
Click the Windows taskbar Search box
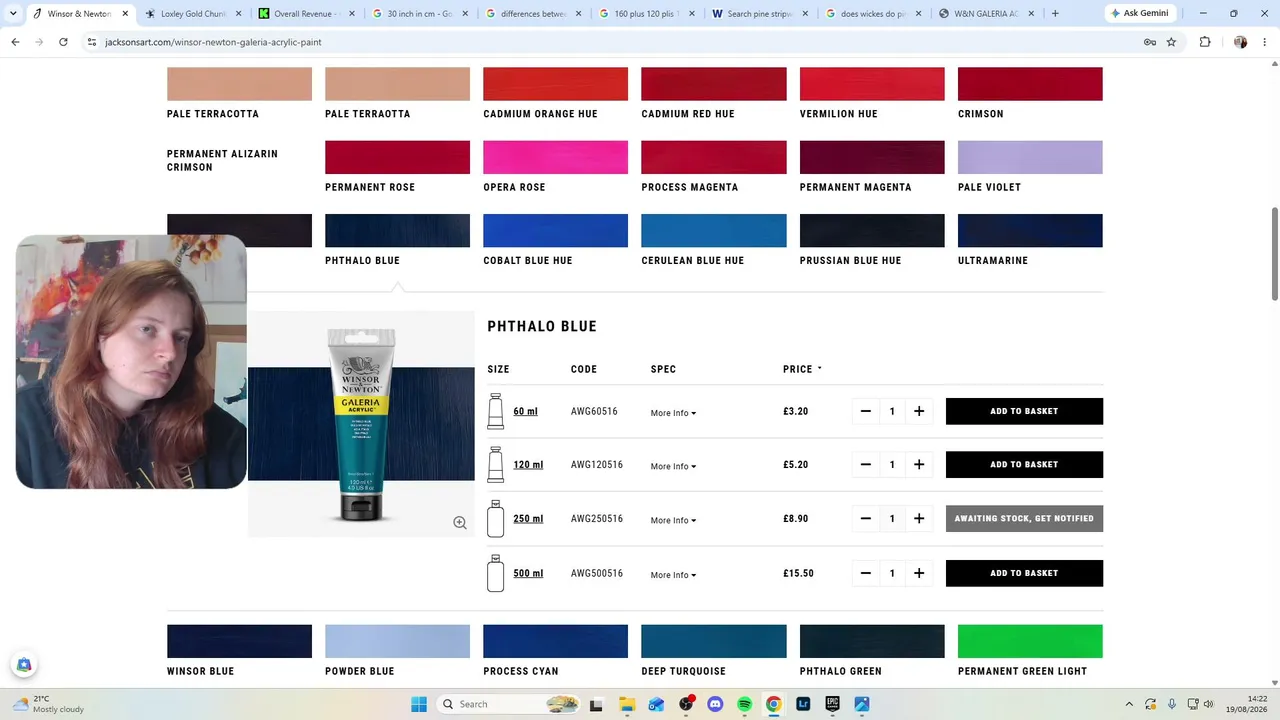tap(509, 704)
